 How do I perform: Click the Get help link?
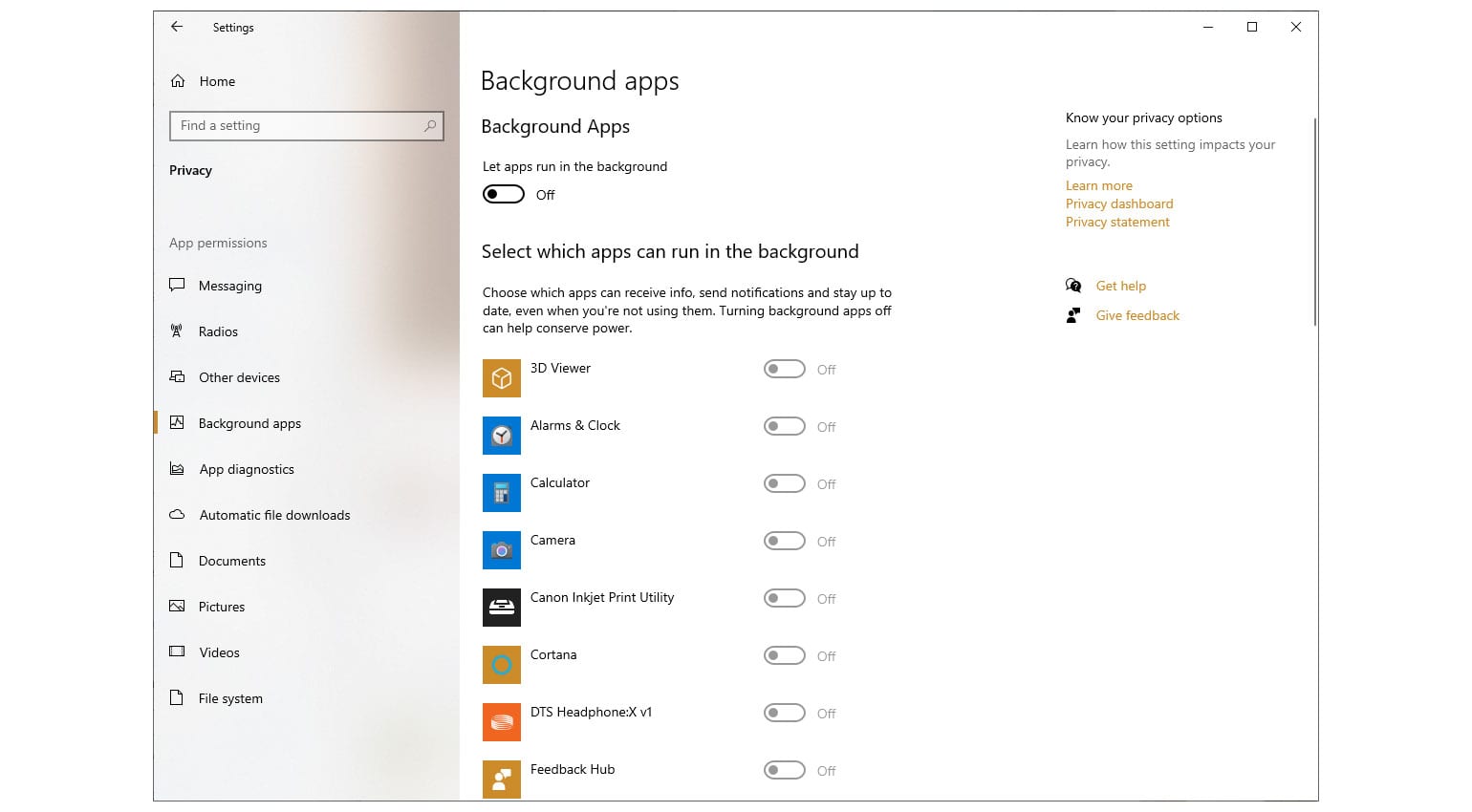pos(1120,286)
